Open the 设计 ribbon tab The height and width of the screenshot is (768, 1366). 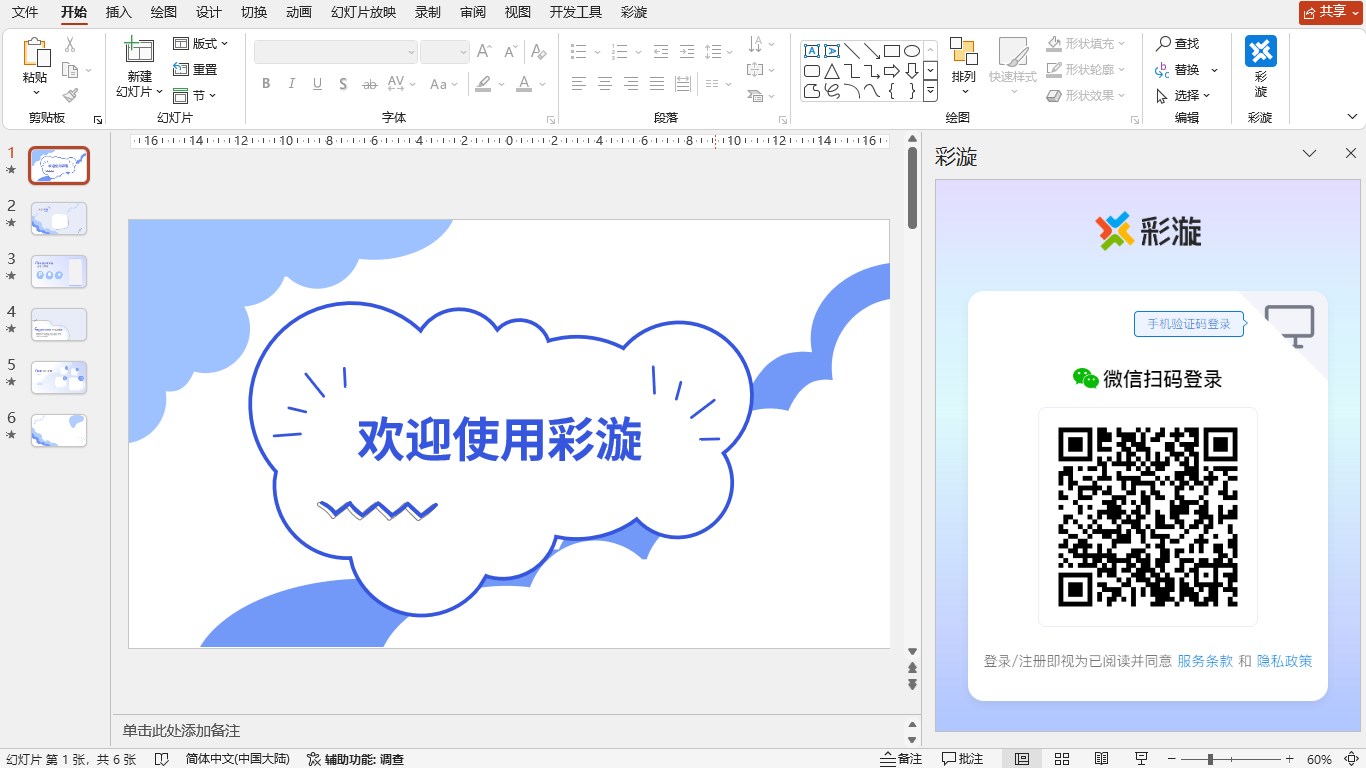209,12
